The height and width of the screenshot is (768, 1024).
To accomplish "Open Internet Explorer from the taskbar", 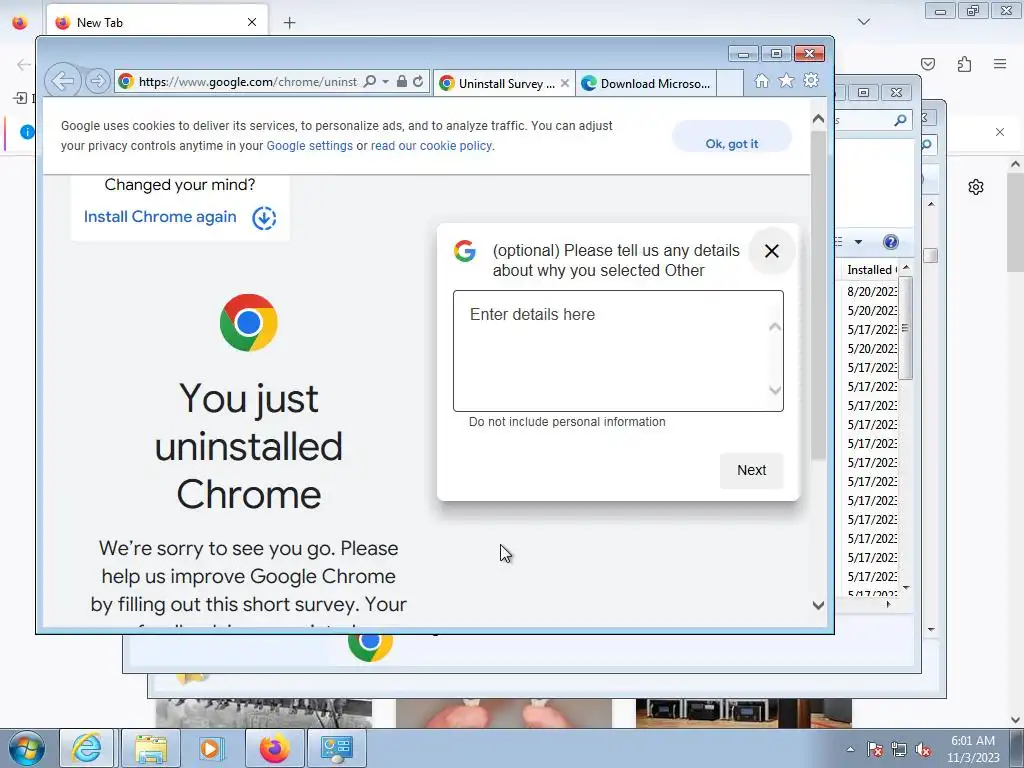I will tap(86, 748).
